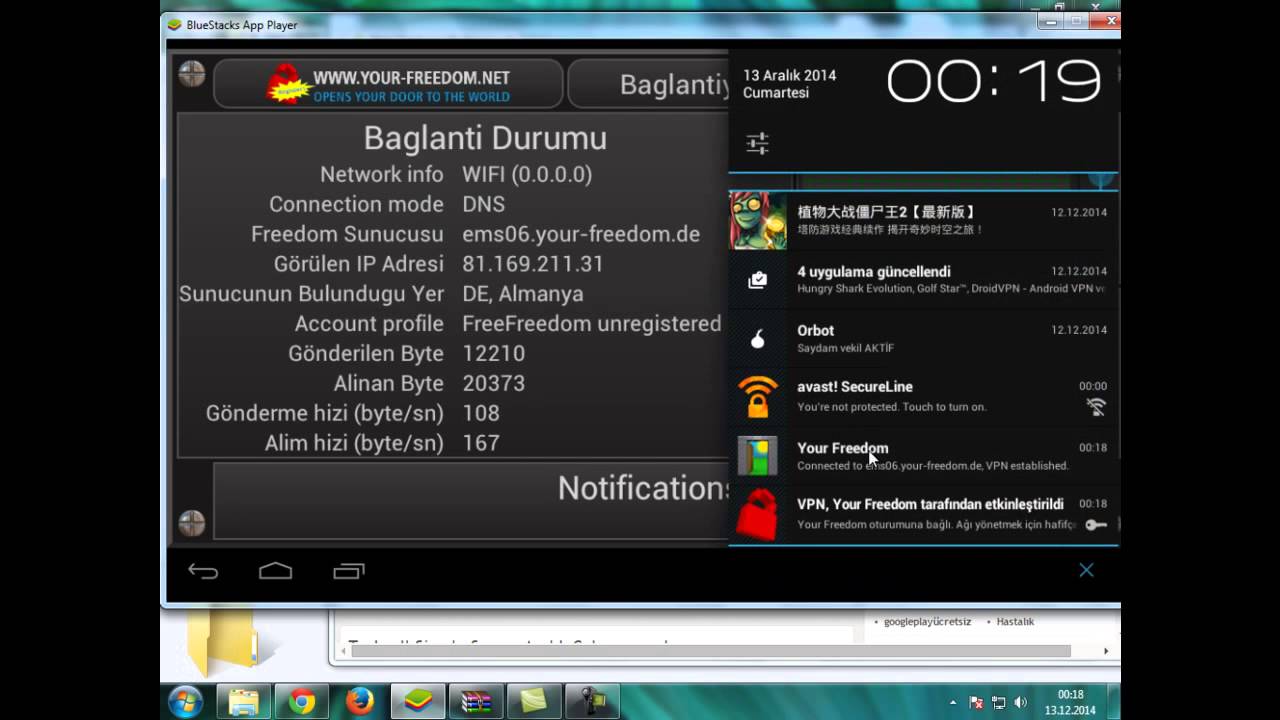Screen dimensions: 1280x720
Task: Open the camera recorder taskbar icon
Action: coord(592,701)
